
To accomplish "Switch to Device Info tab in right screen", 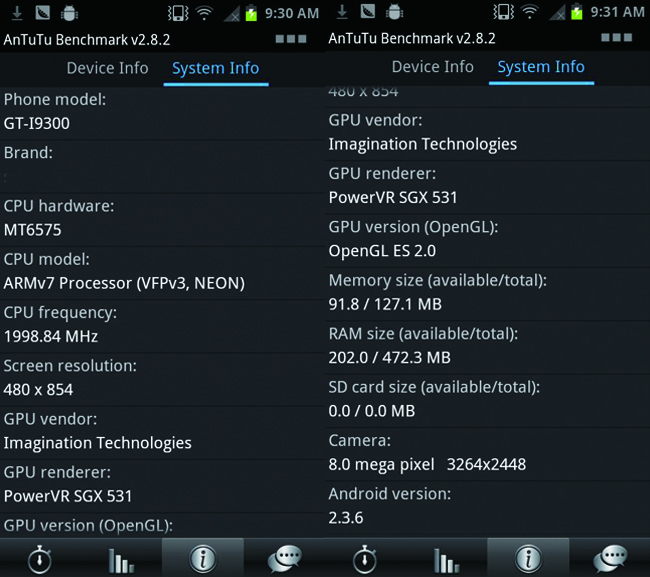I will tap(433, 67).
